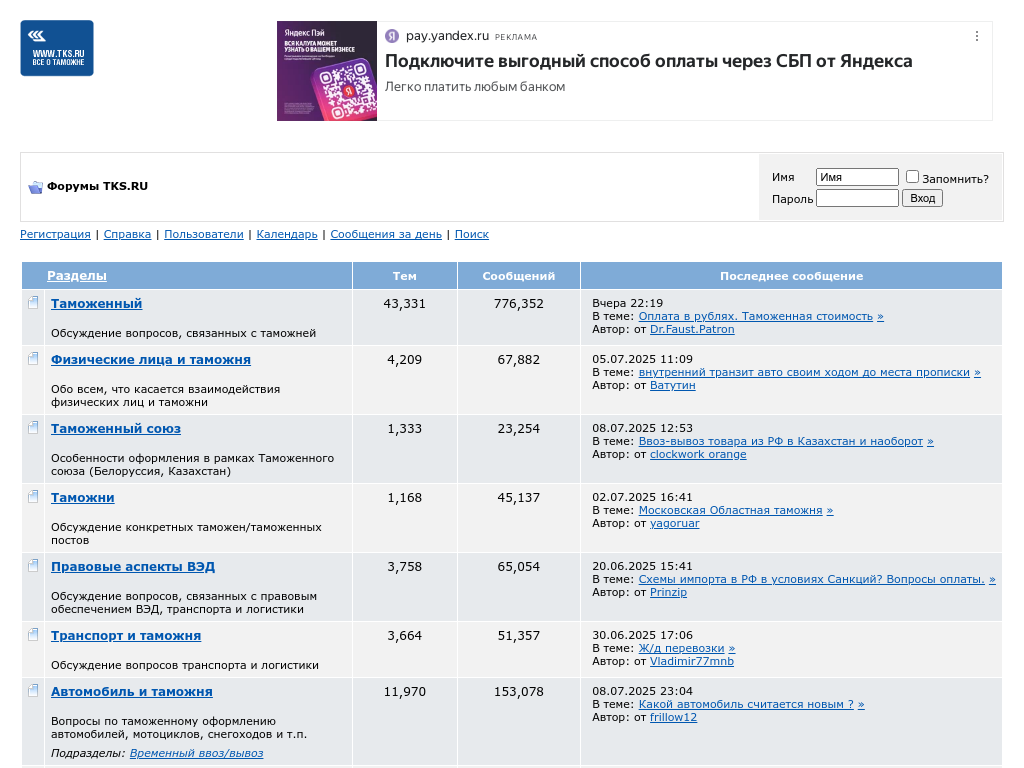Click the Форумы TKS.RU folder icon
The height and width of the screenshot is (768, 1024).
click(35, 187)
